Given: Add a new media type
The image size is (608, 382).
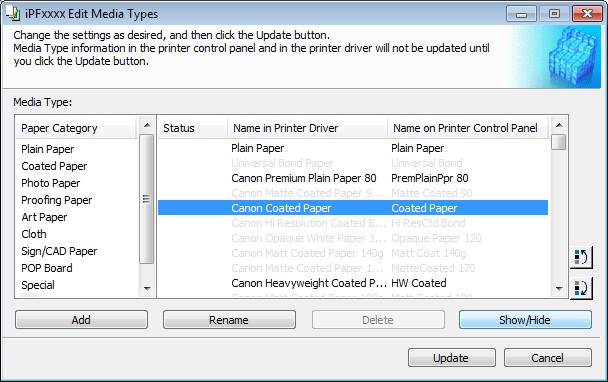Looking at the screenshot, I should click(81, 320).
